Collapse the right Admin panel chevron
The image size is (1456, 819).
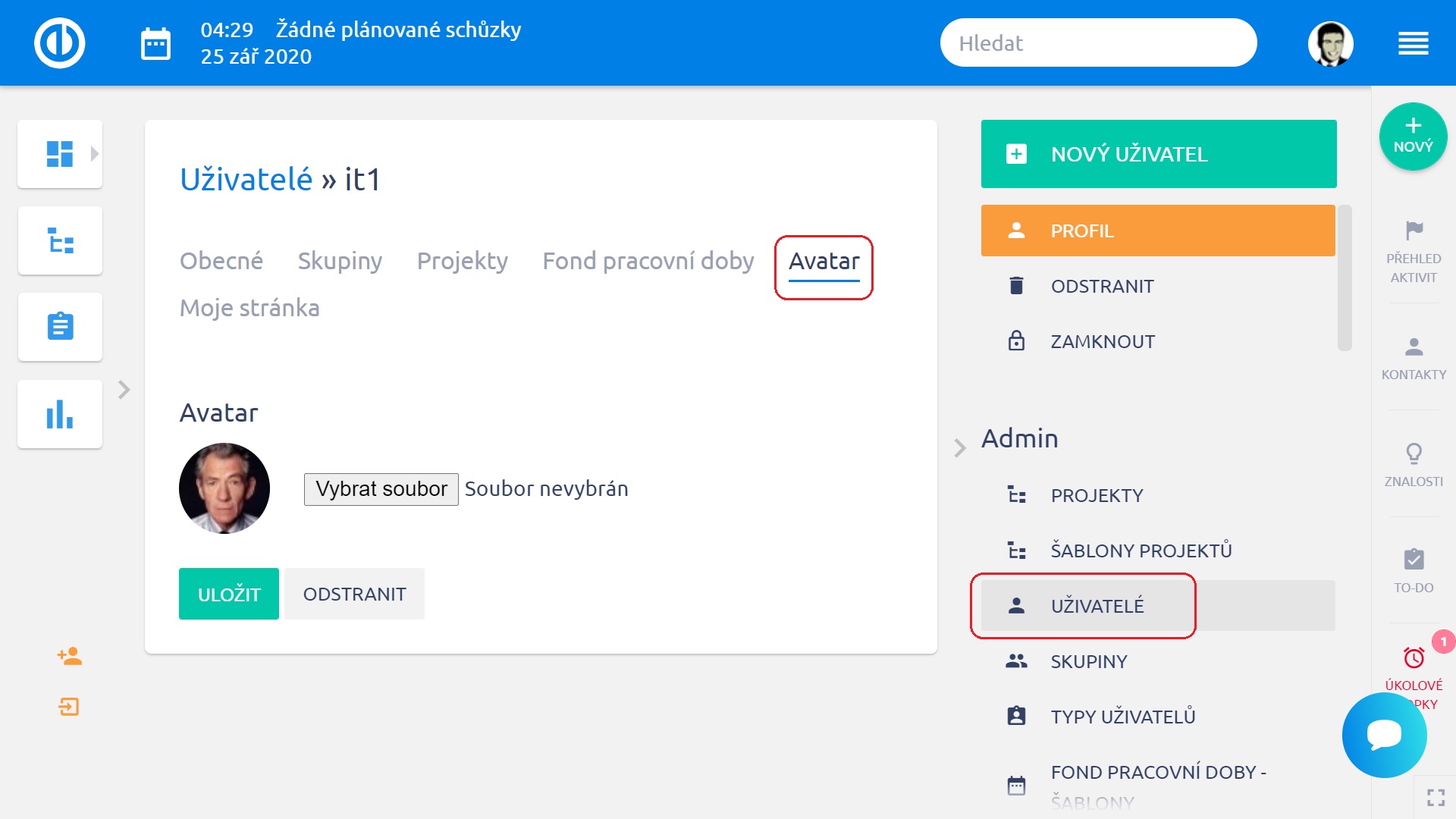point(960,448)
